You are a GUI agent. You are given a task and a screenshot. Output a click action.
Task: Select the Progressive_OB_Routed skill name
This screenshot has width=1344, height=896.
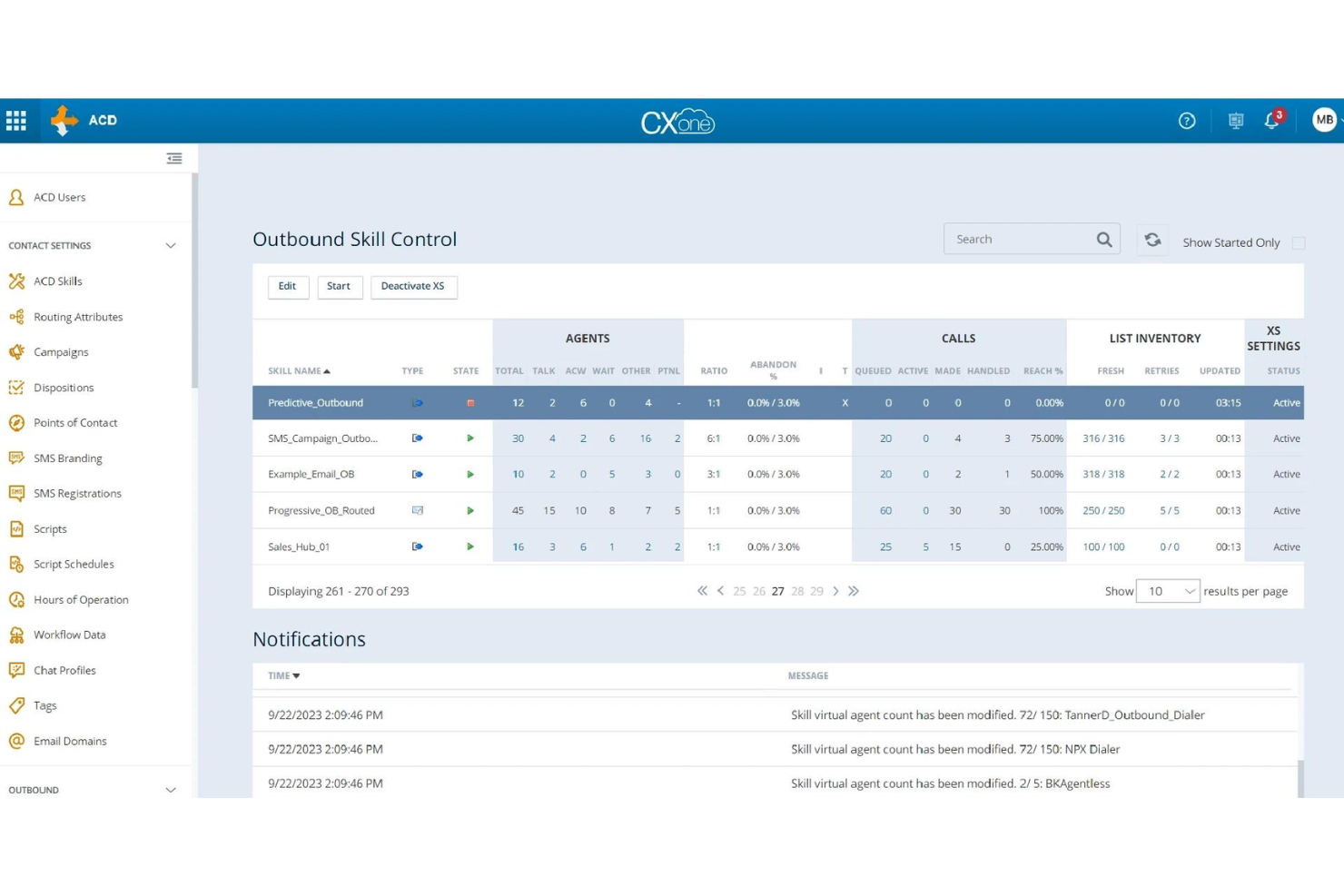tap(321, 511)
